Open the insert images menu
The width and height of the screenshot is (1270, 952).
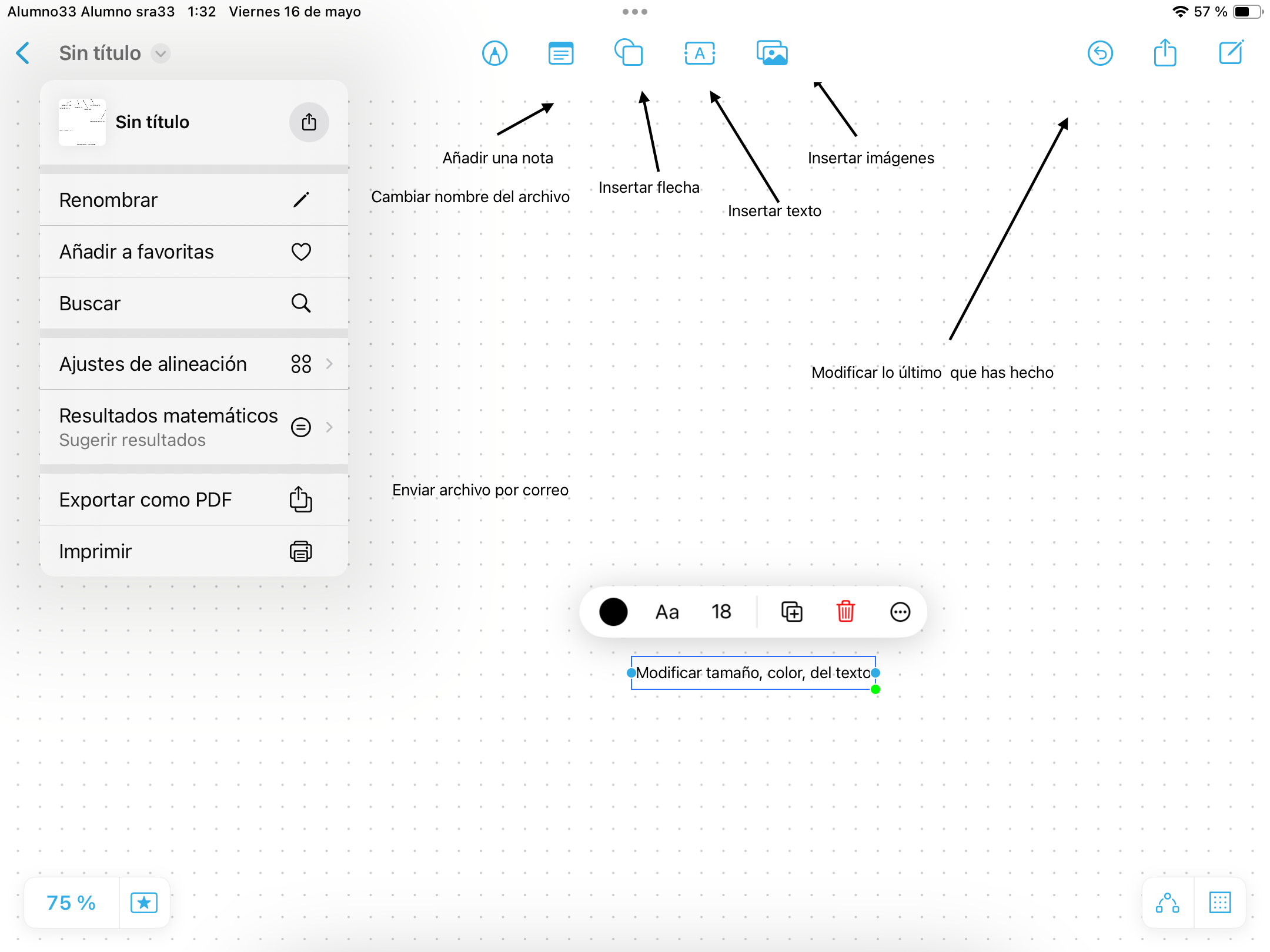tap(771, 53)
